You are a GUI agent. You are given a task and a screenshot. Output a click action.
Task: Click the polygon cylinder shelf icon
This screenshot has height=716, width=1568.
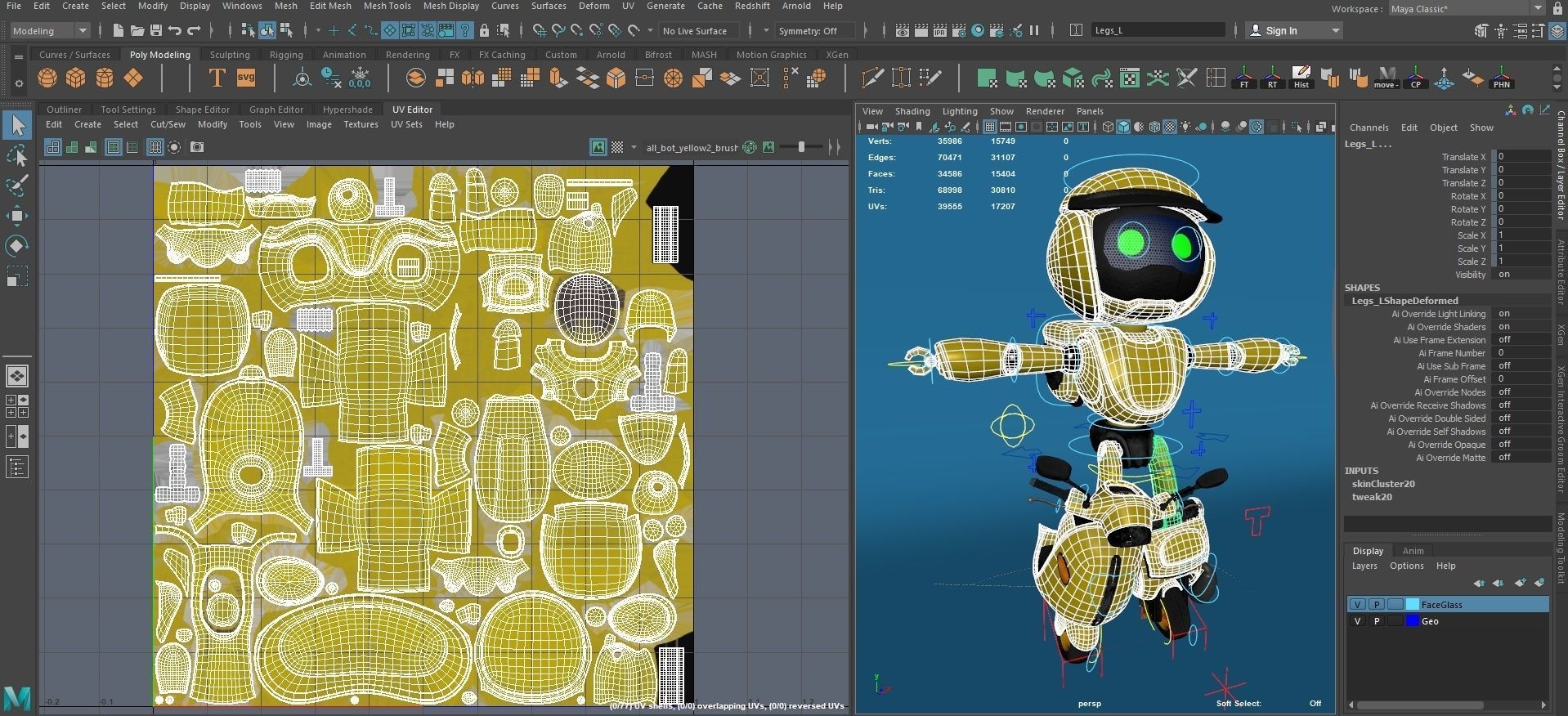pyautogui.click(x=105, y=78)
